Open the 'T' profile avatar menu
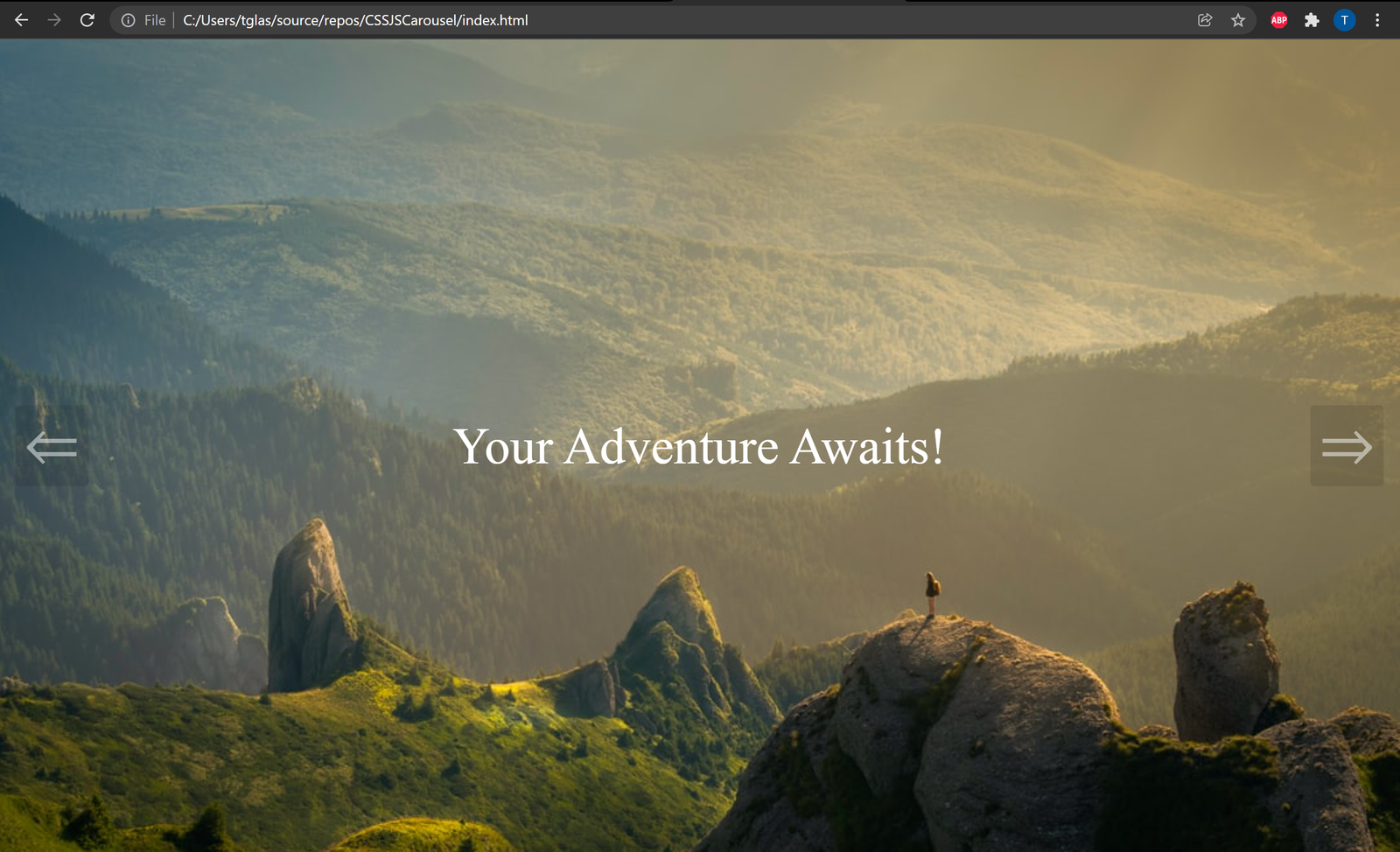The width and height of the screenshot is (1400, 852). click(x=1345, y=20)
